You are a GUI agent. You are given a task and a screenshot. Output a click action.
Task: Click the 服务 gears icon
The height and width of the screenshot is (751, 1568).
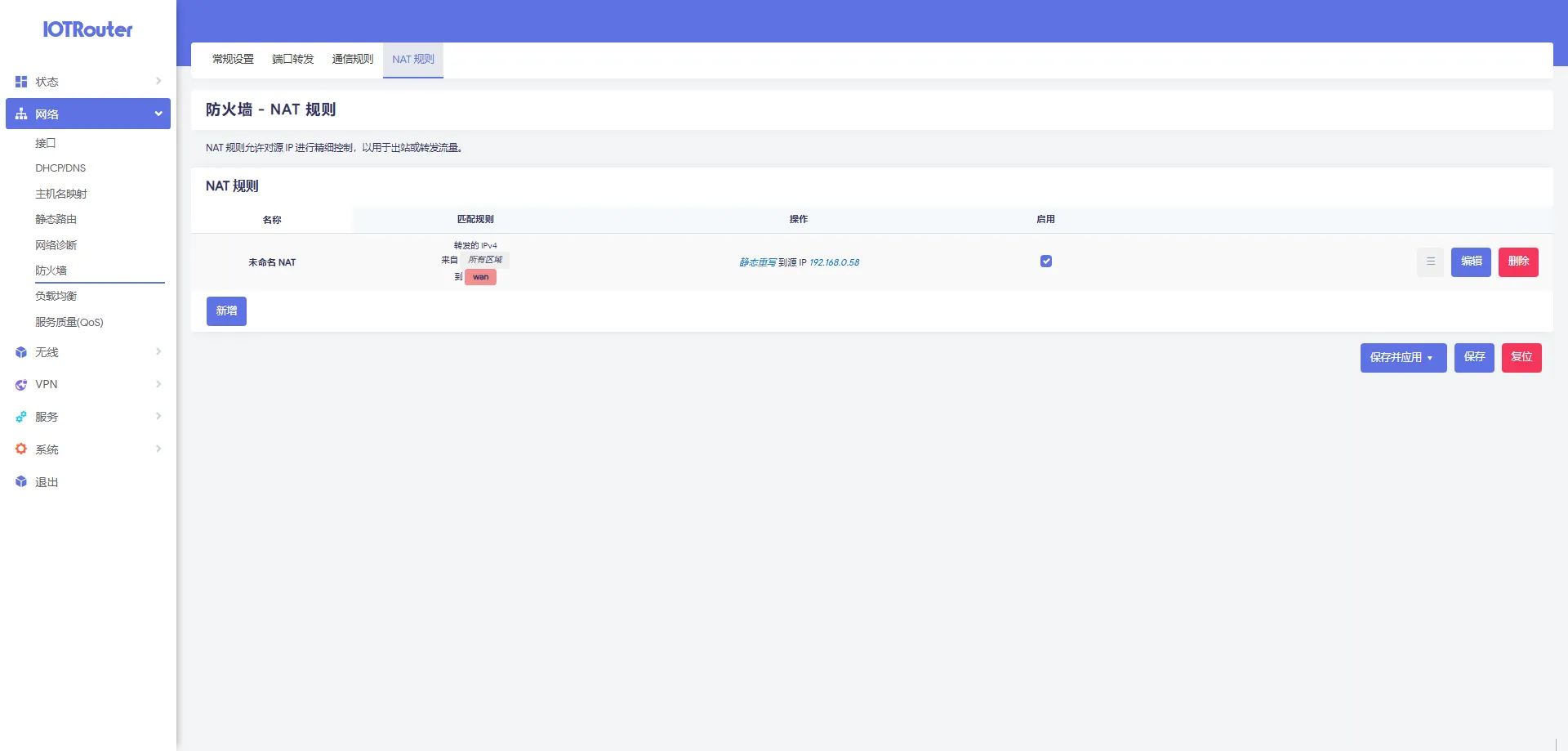(x=21, y=417)
